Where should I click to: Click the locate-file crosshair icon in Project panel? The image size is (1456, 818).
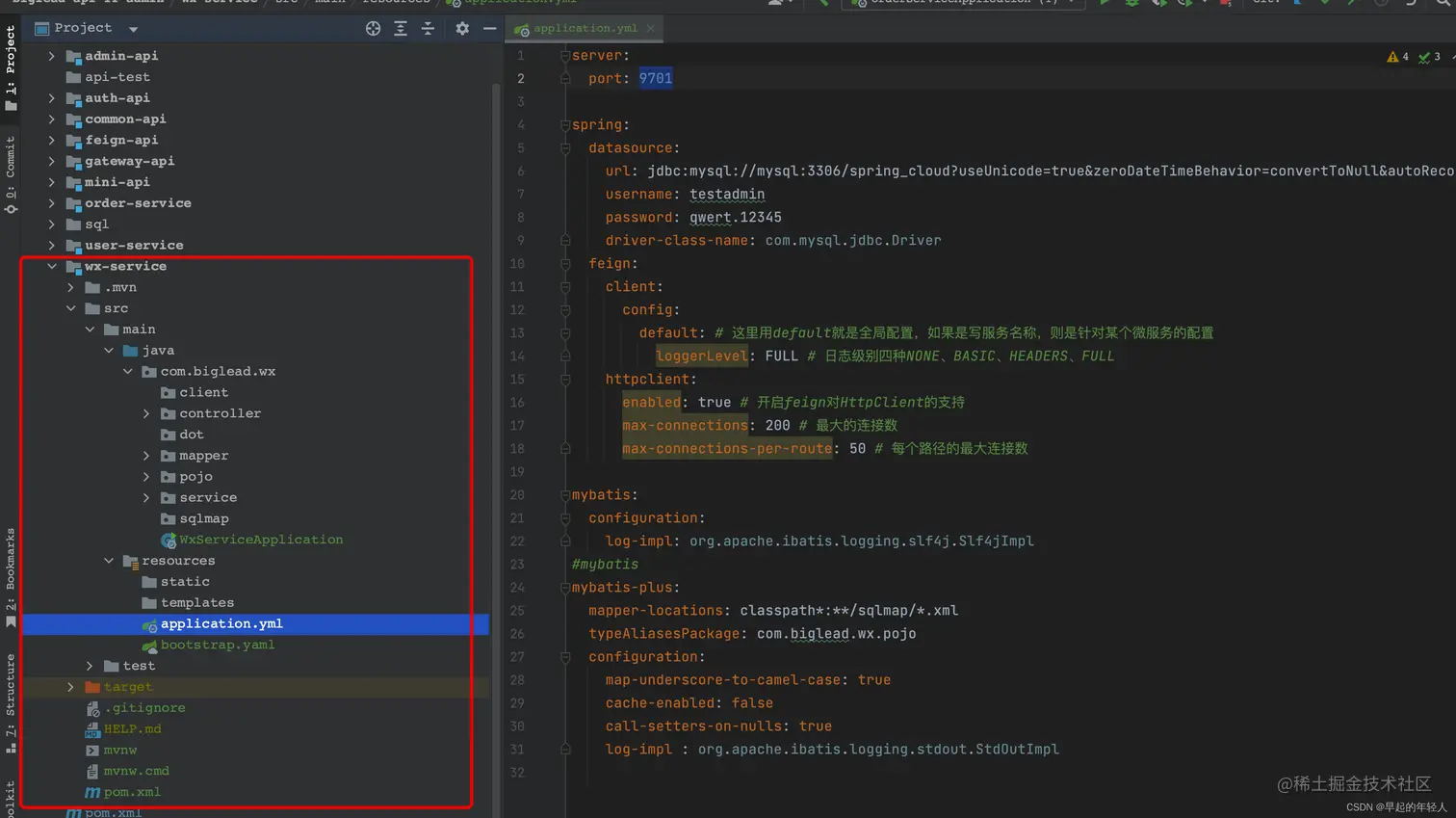(x=373, y=29)
